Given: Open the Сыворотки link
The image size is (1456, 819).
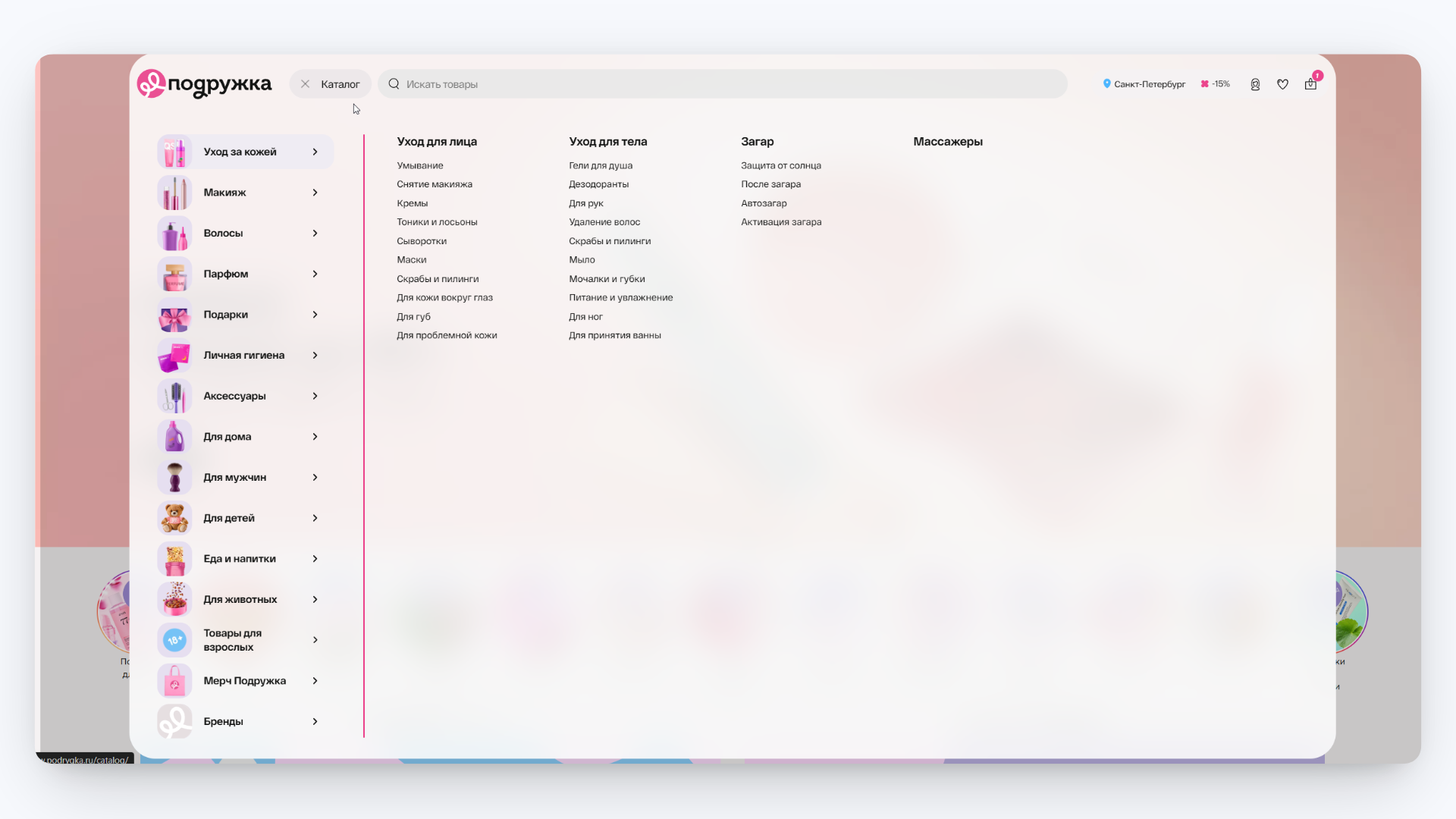Looking at the screenshot, I should (x=422, y=241).
